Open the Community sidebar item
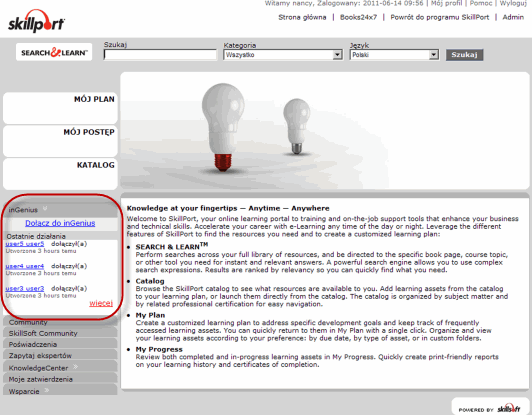 60,322
